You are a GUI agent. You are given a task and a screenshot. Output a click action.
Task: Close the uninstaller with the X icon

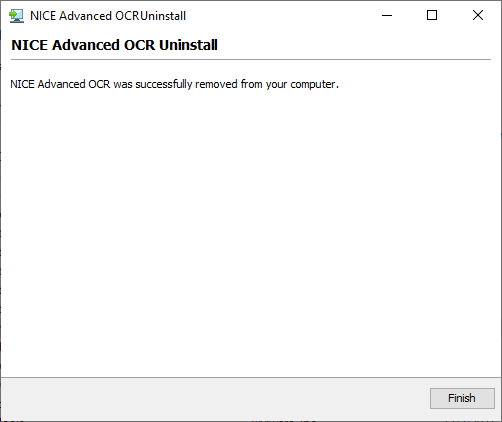click(478, 15)
